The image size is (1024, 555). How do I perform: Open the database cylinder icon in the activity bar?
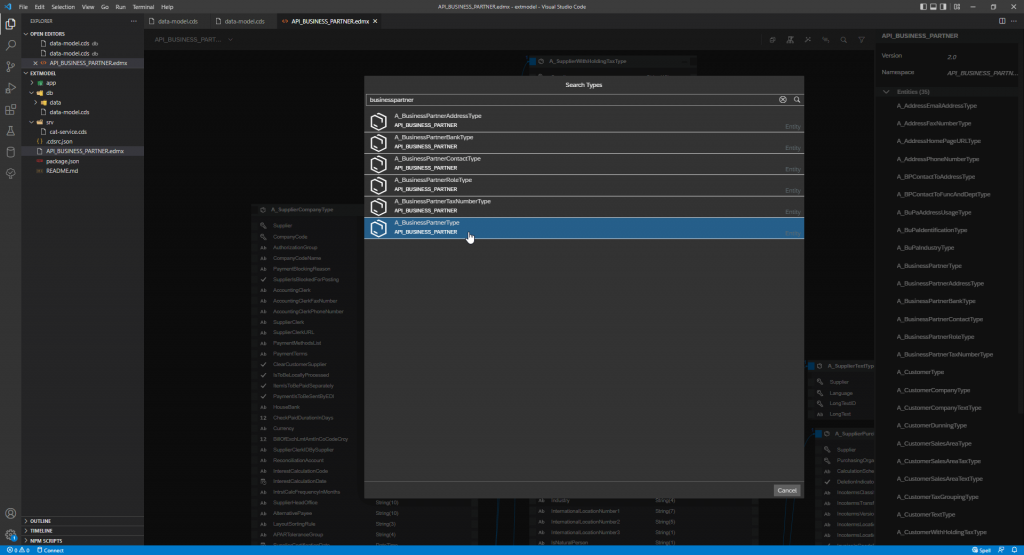tap(10, 152)
